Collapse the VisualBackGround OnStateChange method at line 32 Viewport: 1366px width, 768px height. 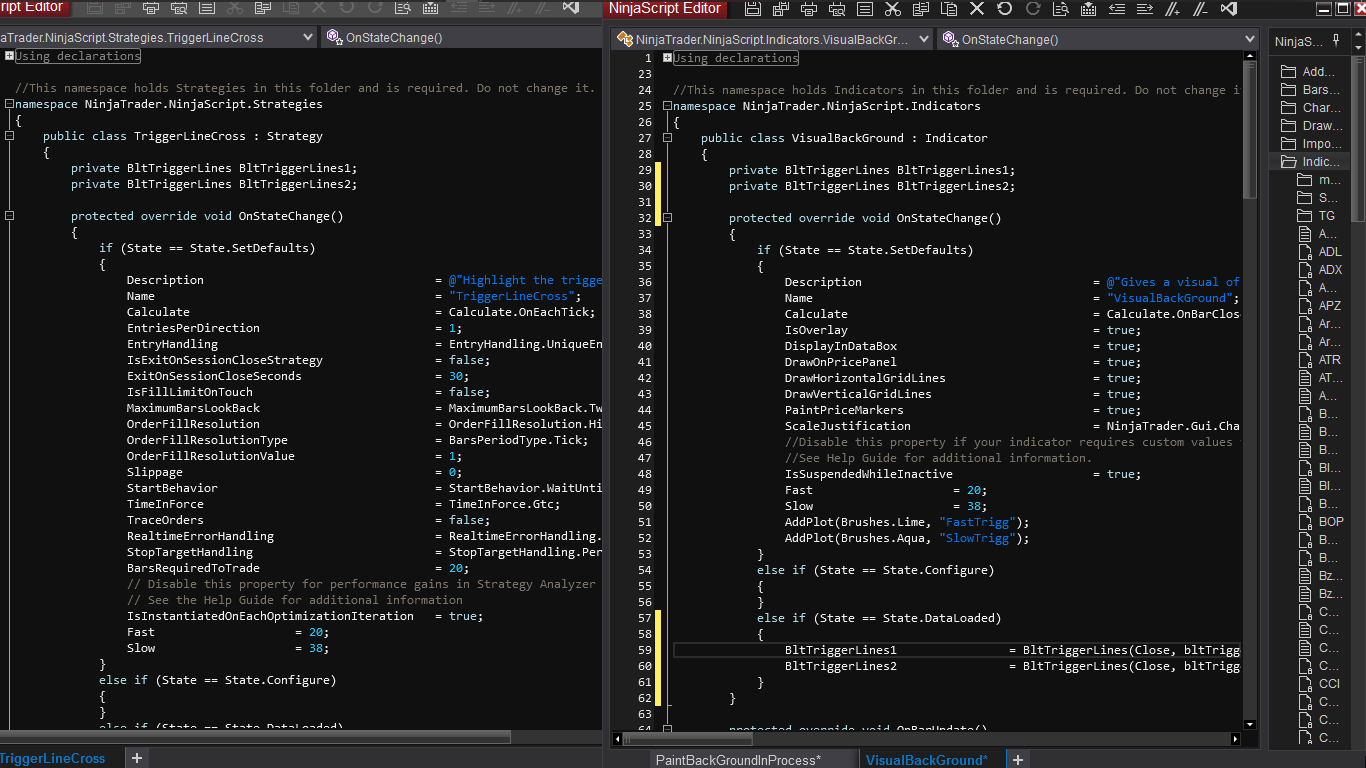point(667,218)
